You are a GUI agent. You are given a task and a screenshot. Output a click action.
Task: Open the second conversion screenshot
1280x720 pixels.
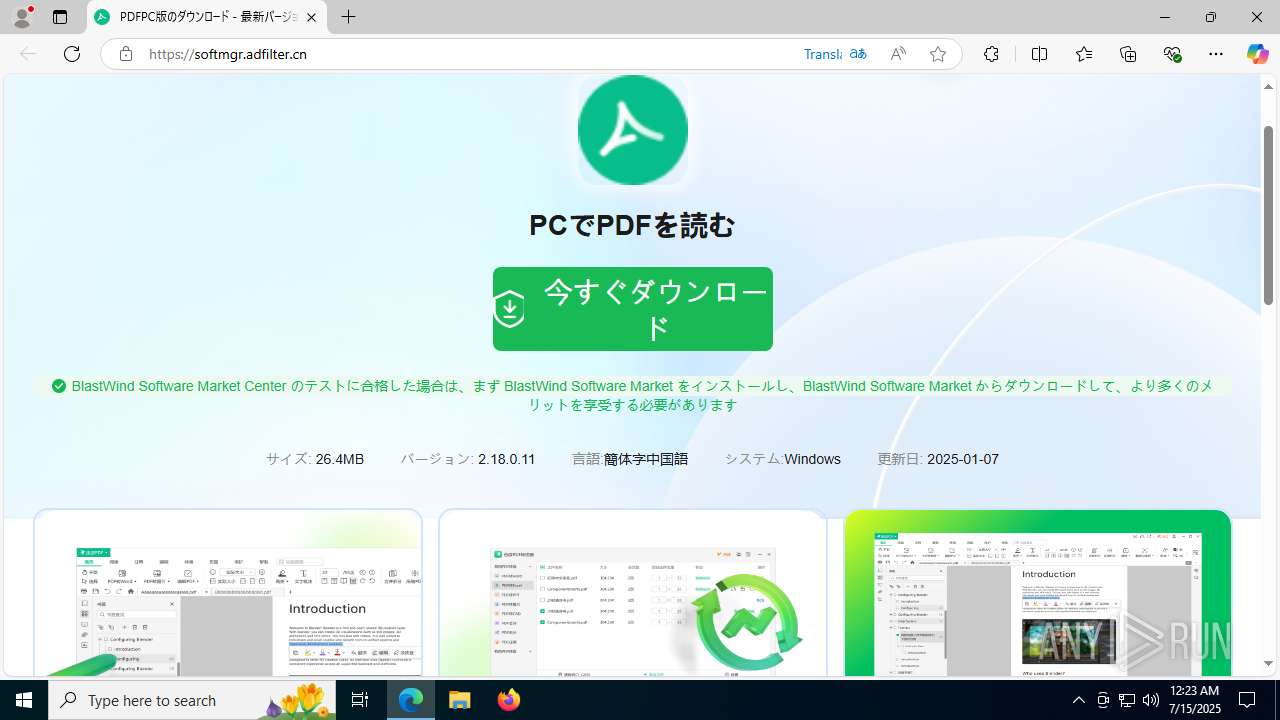pyautogui.click(x=633, y=593)
